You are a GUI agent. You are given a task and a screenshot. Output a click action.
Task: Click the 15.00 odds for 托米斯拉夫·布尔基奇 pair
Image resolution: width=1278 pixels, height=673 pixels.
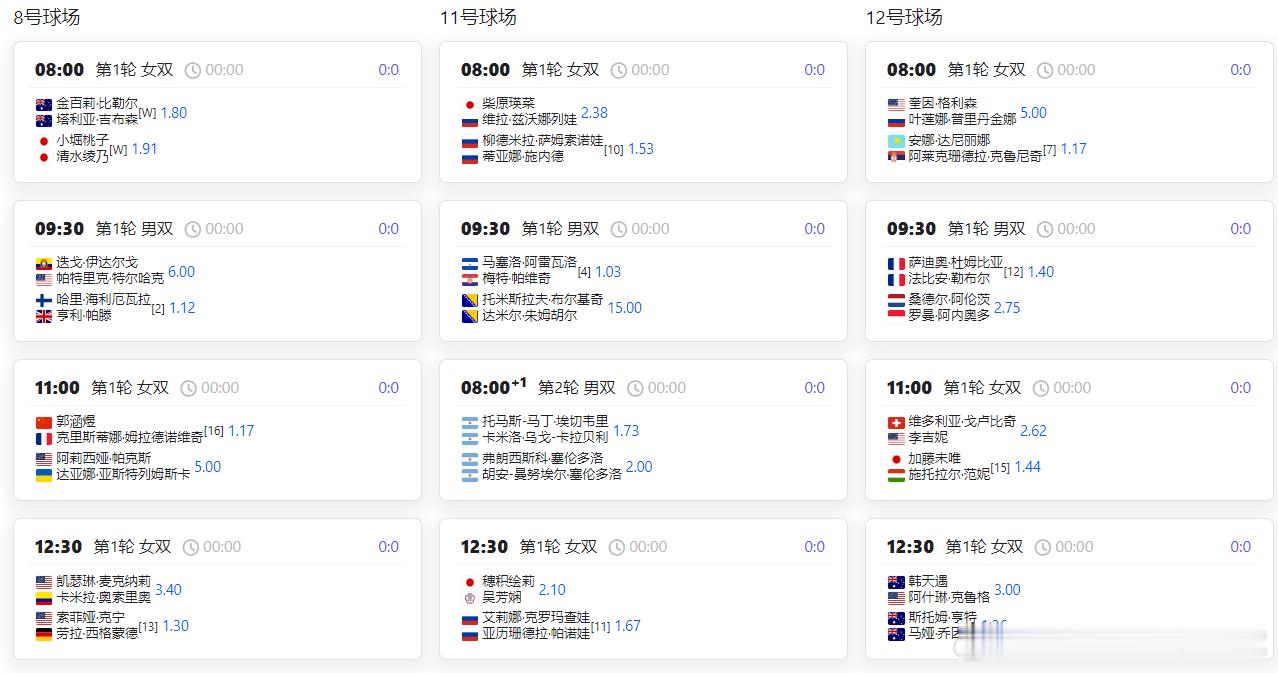tap(624, 308)
